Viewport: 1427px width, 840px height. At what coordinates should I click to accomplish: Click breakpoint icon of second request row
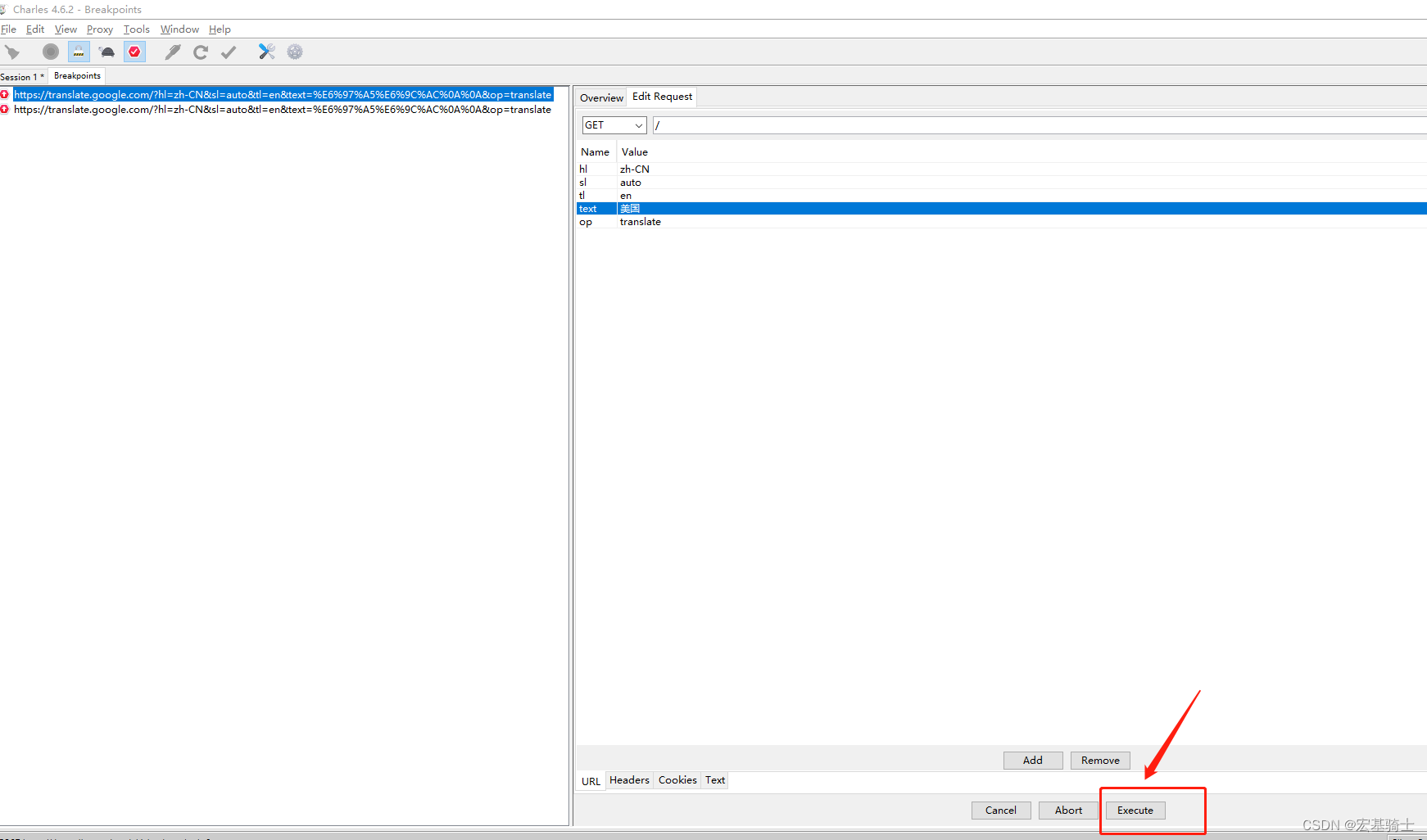5,109
